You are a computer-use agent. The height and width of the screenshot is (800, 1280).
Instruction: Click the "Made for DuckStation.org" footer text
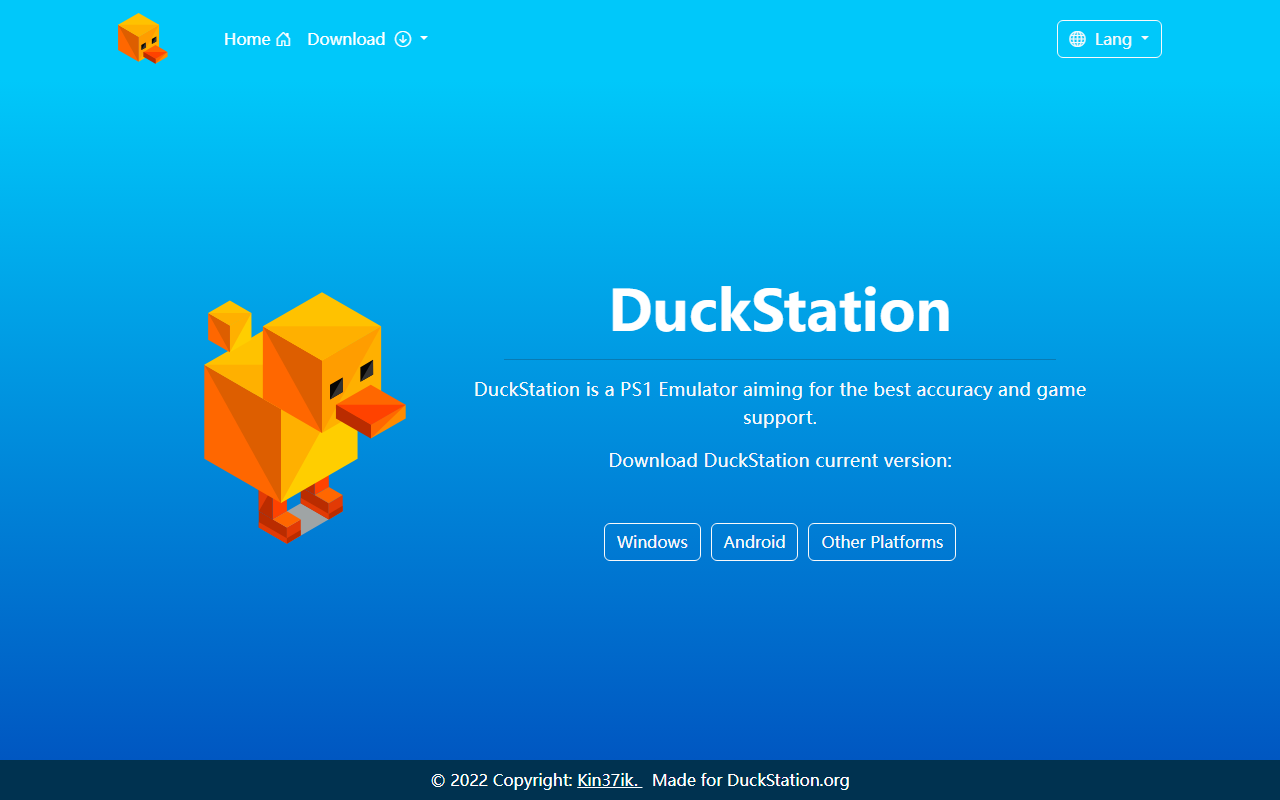tap(751, 780)
